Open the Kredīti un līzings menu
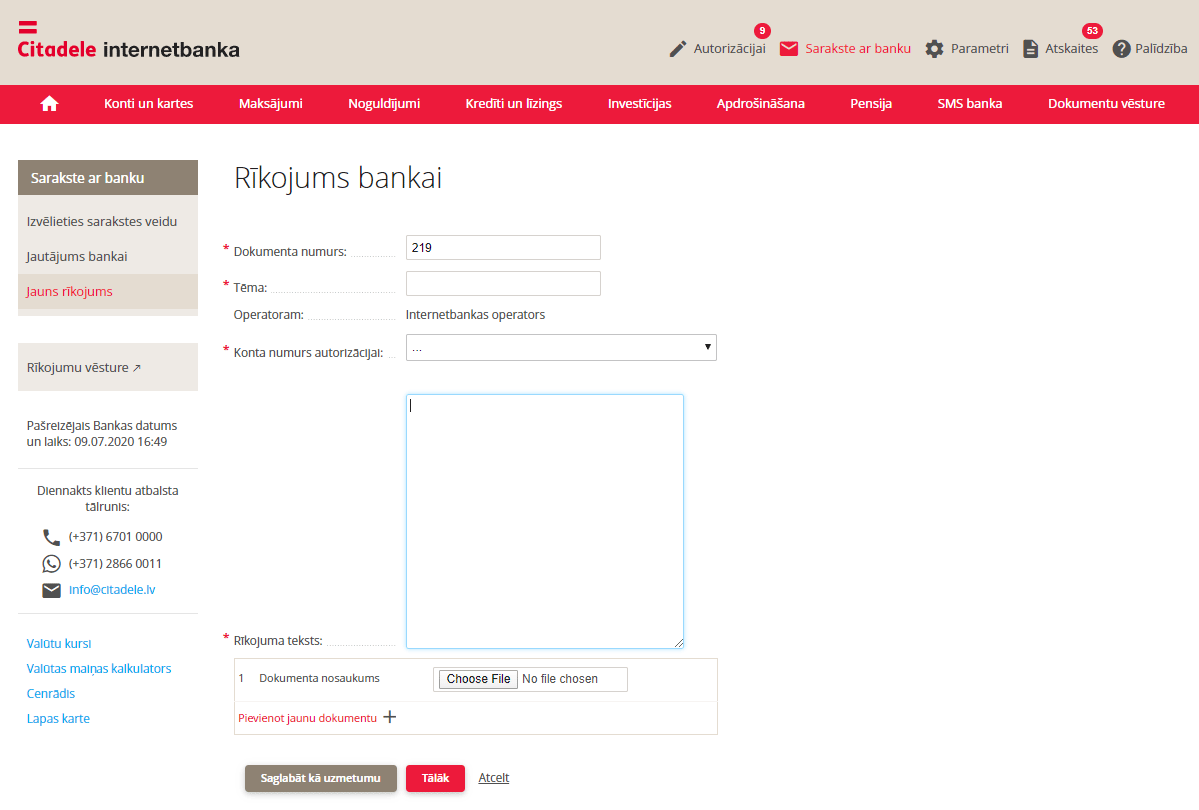Viewport: 1199px width, 810px height. click(x=513, y=103)
